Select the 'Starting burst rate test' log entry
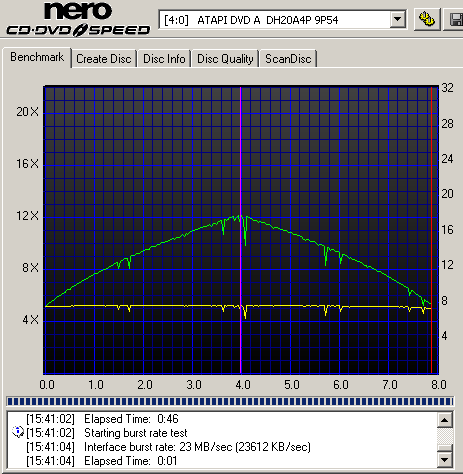This screenshot has width=463, height=474. [x=107, y=433]
